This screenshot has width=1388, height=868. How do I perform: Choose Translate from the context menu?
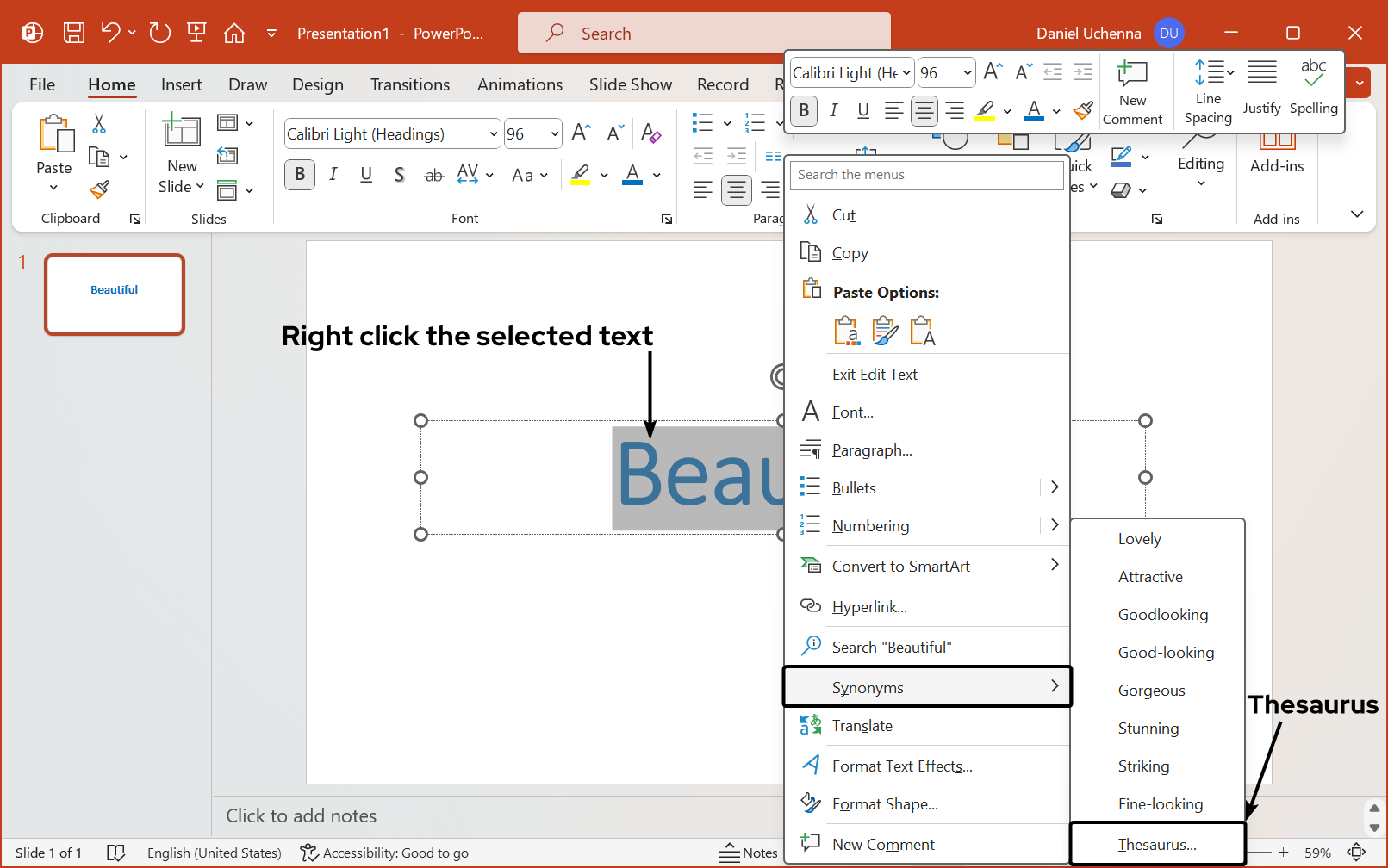coord(862,726)
